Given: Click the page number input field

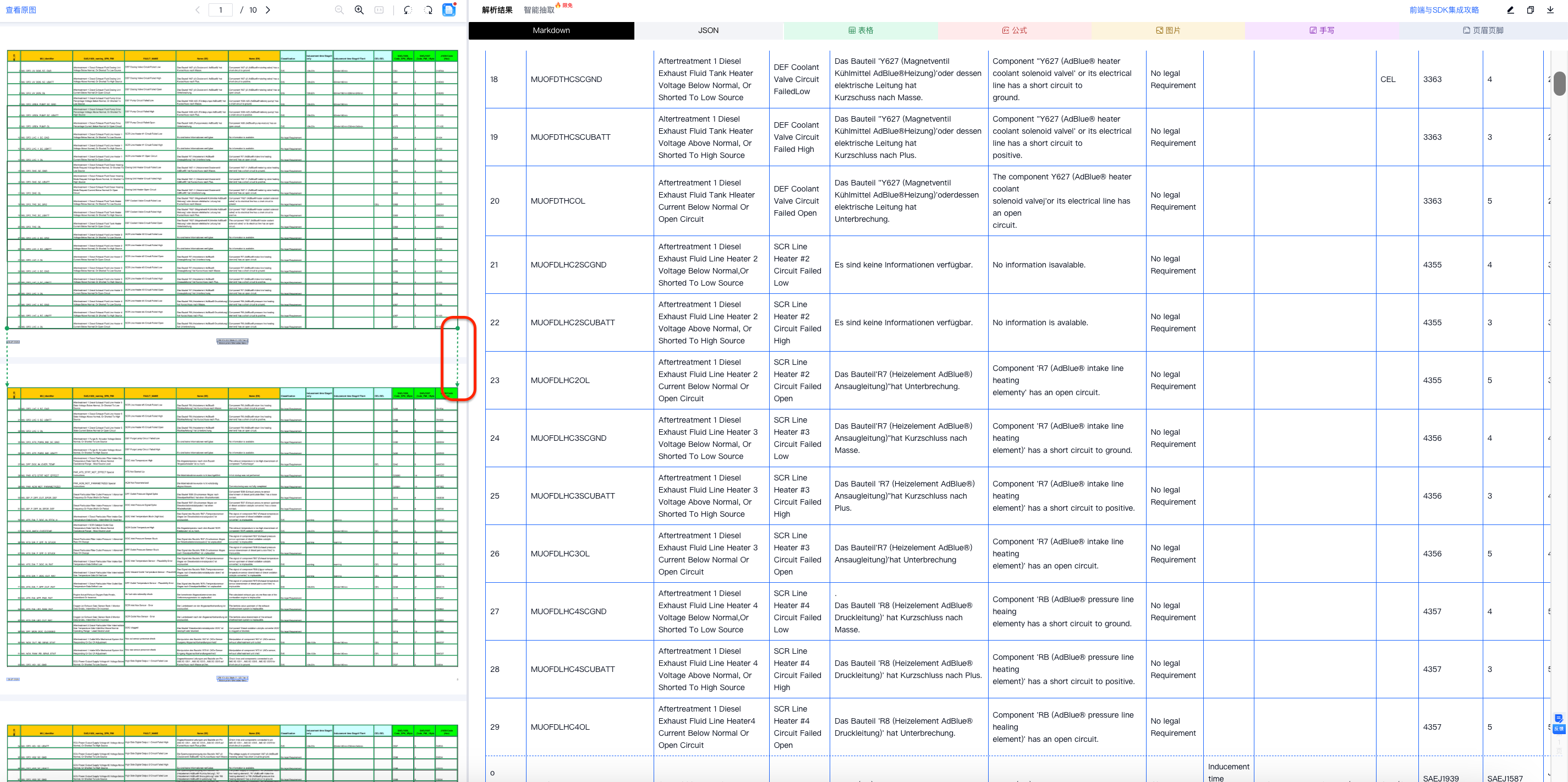Looking at the screenshot, I should (x=221, y=10).
